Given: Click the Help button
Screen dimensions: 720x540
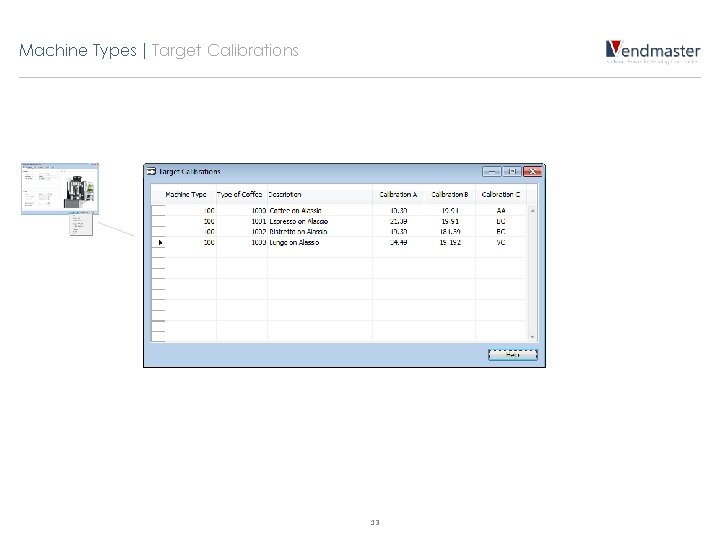Looking at the screenshot, I should 512,354.
